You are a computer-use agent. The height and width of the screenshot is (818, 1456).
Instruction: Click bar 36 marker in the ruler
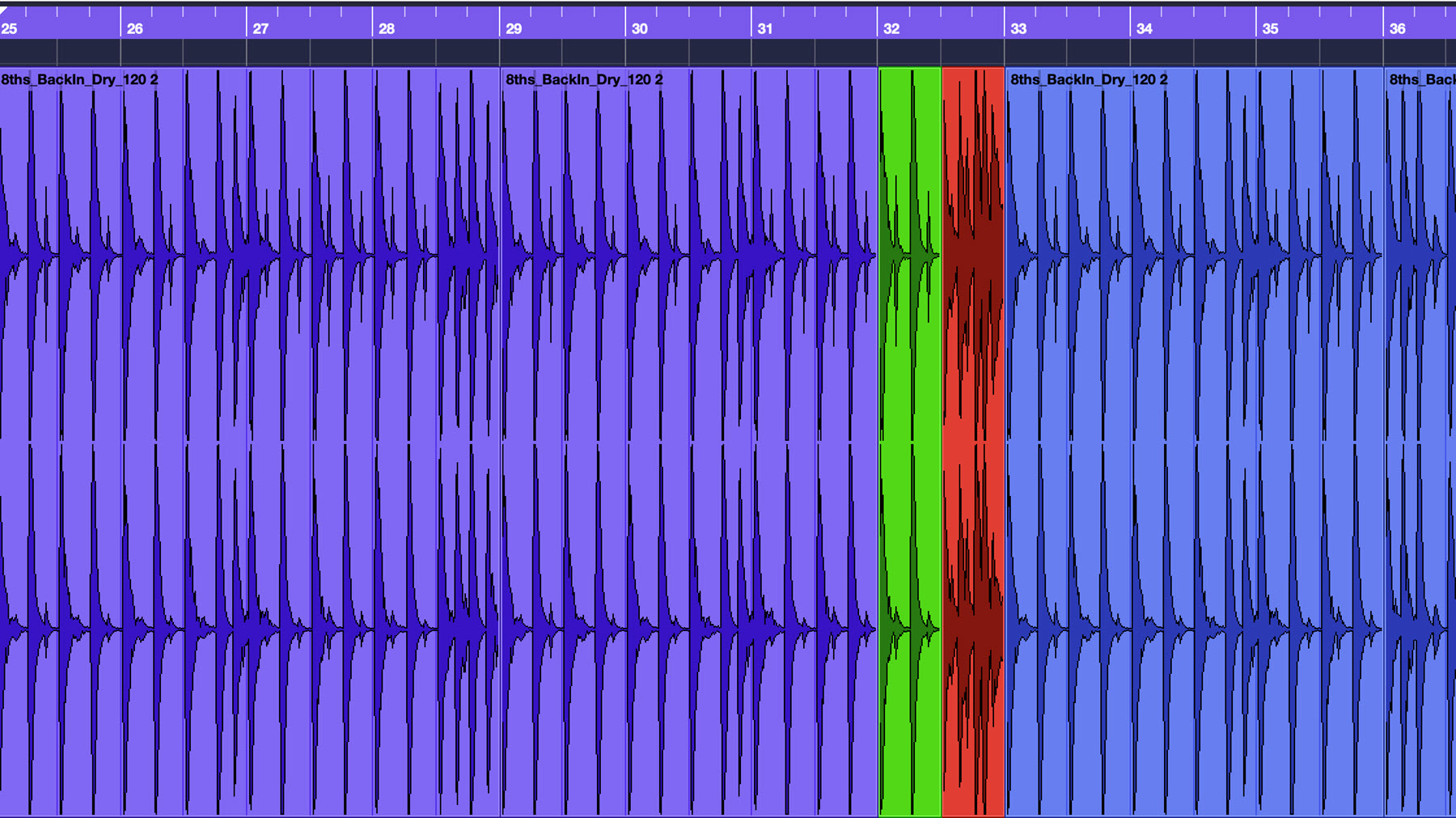(x=1397, y=28)
